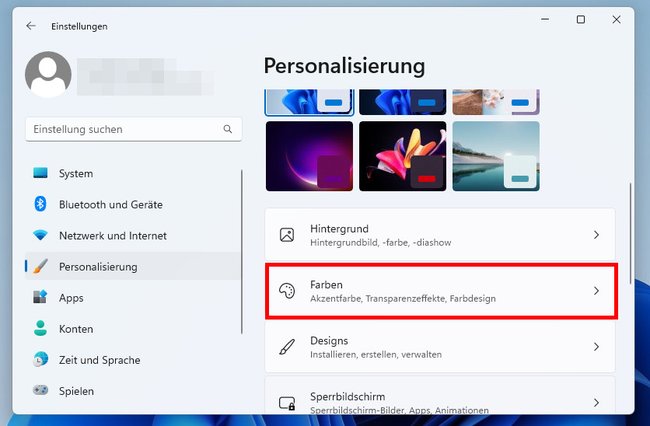Screen dimensions: 650x426
Task: Open System settings label
Action: pos(76,174)
